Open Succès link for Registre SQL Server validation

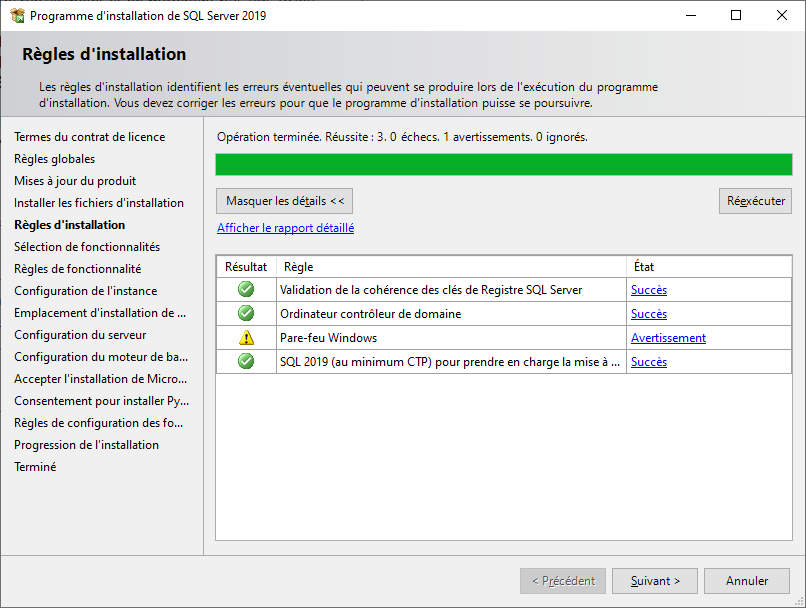(x=649, y=290)
